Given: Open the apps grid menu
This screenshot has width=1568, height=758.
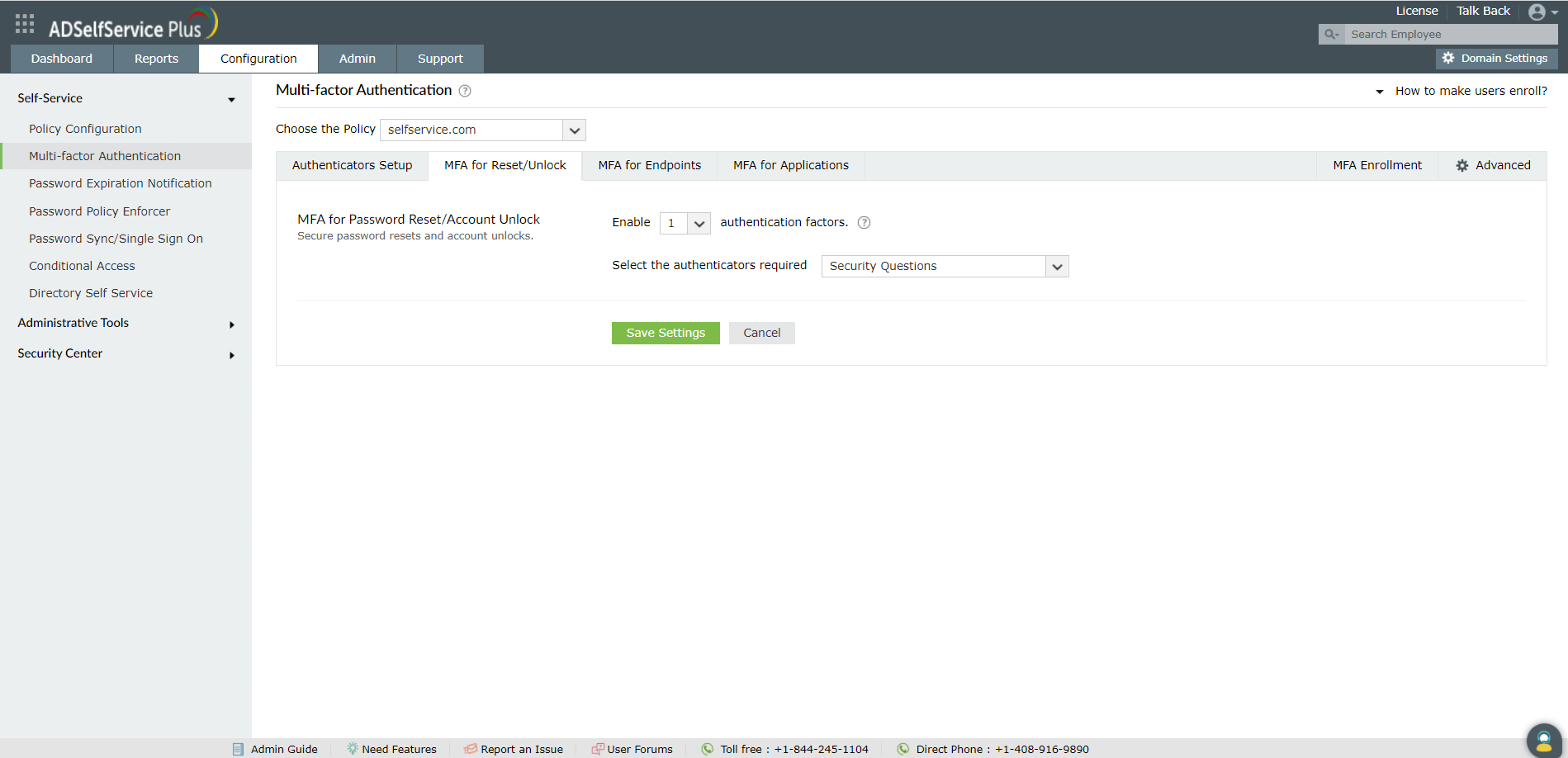Looking at the screenshot, I should (x=24, y=23).
